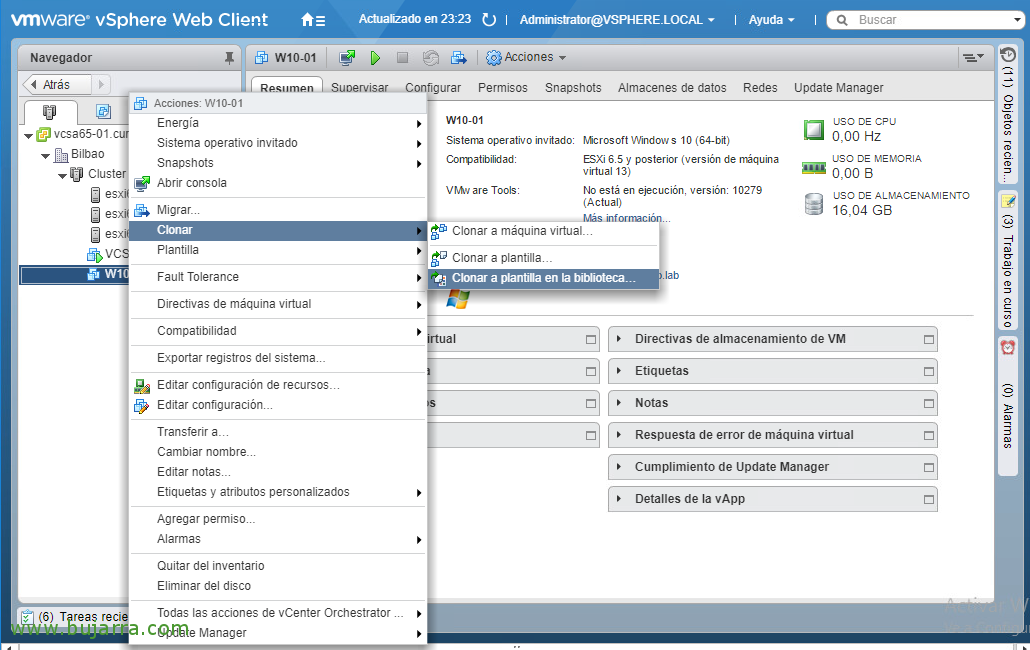Click the Trabajo en curso sidebar icon
Screen dimensions: 1030x650
(1008, 200)
